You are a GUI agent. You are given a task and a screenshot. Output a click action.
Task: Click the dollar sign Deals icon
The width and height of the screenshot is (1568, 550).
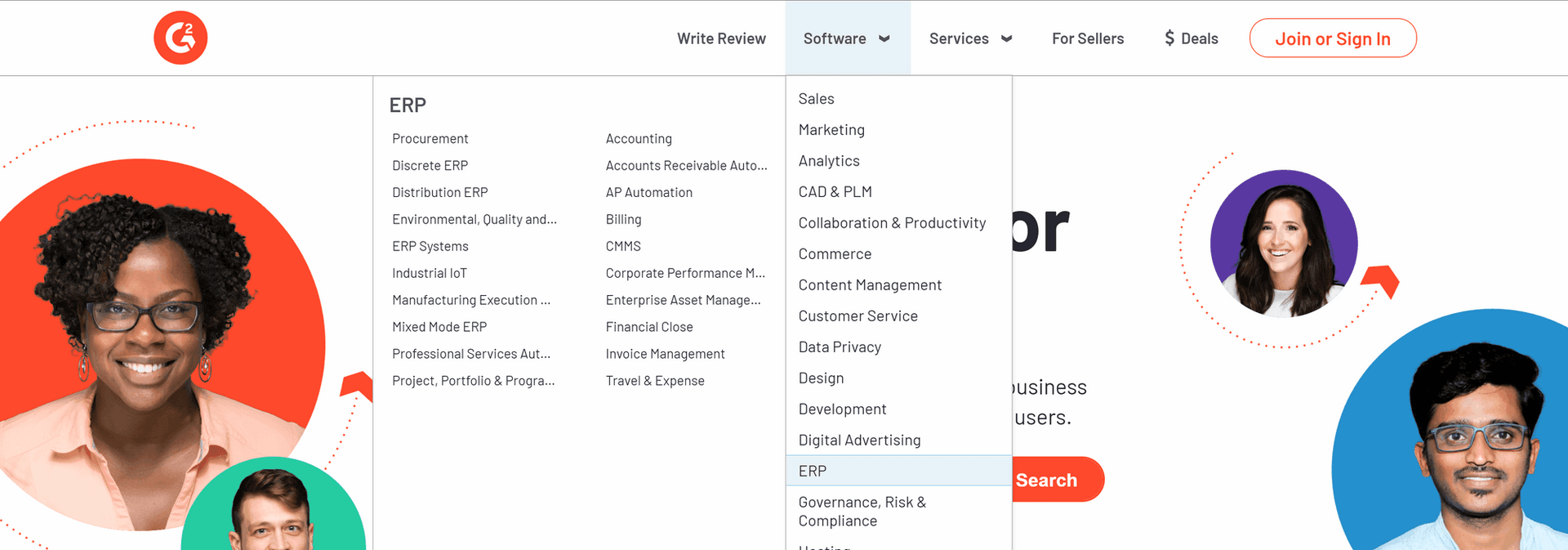point(1169,38)
